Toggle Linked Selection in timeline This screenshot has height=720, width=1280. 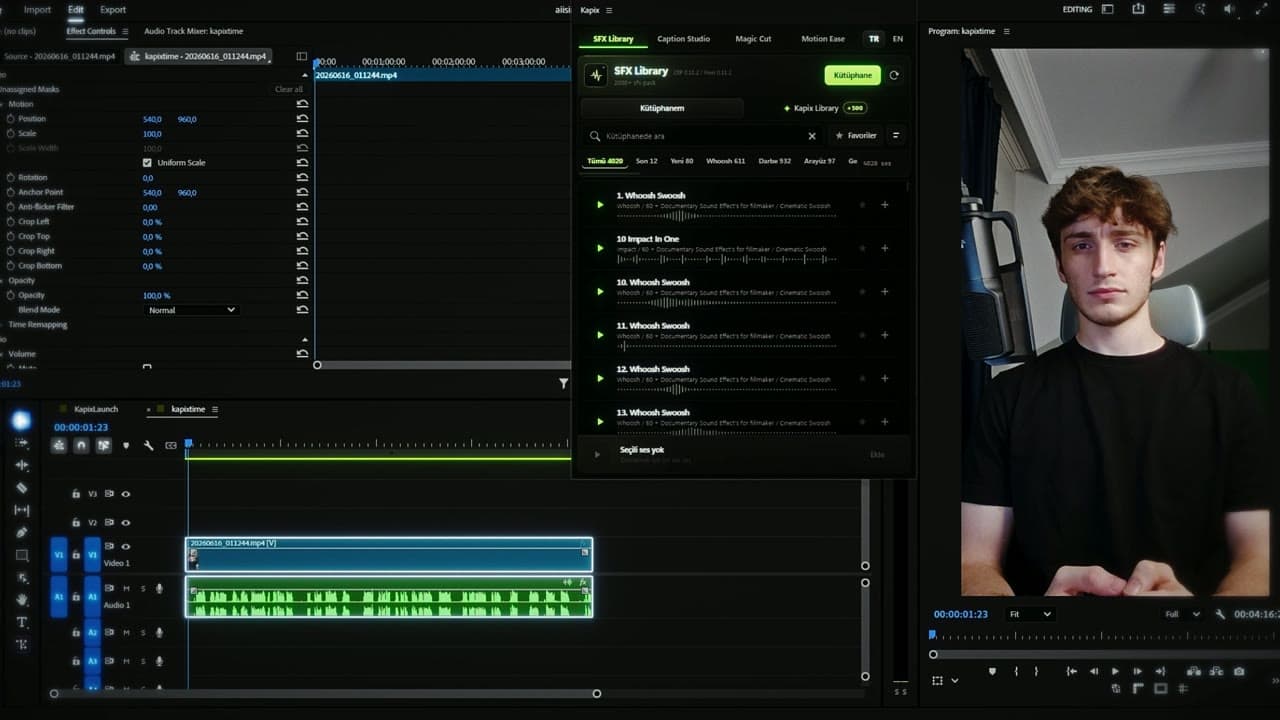point(103,445)
